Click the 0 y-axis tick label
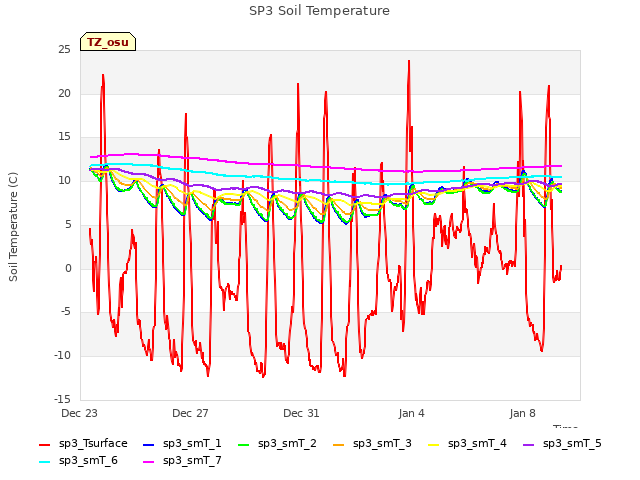640x480 pixels. click(68, 268)
